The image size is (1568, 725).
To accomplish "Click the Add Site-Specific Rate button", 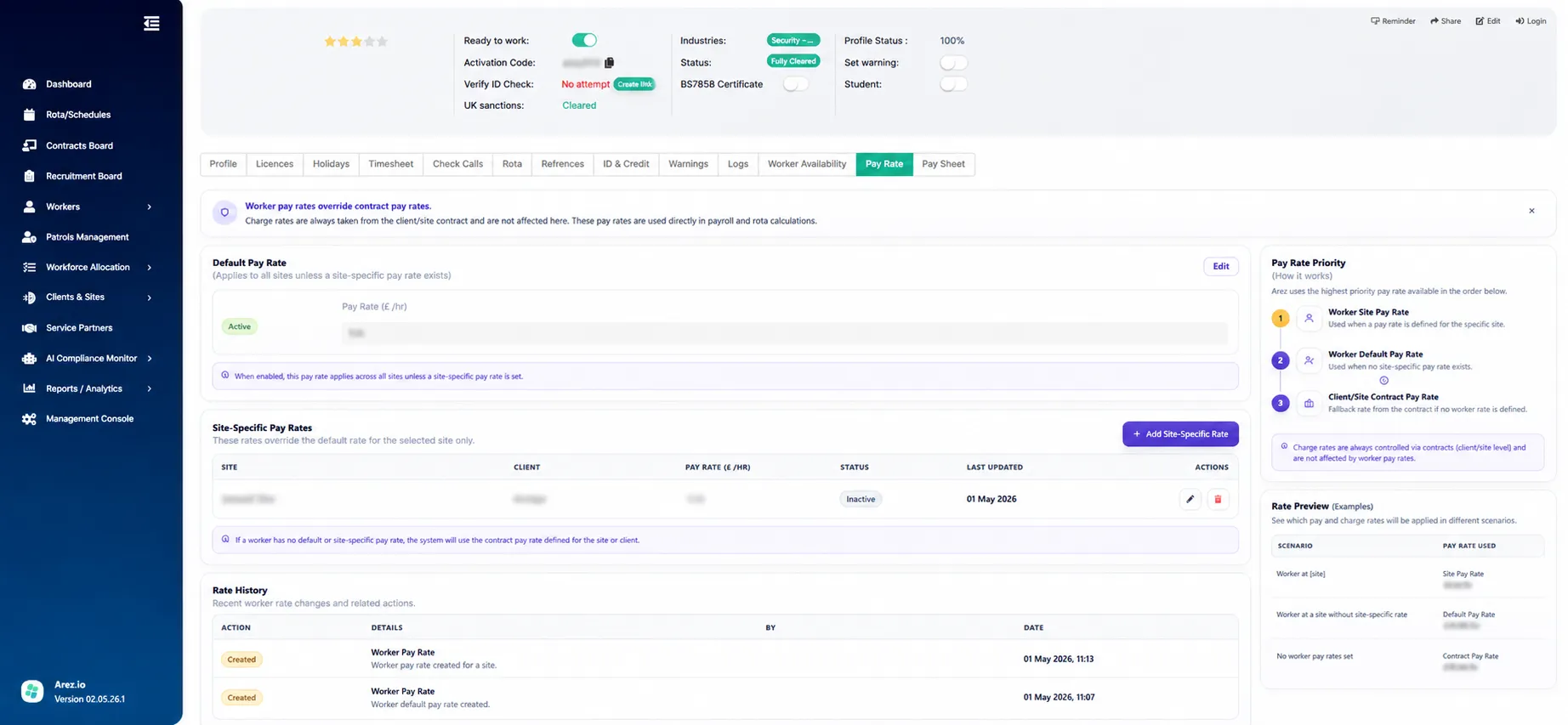I will [x=1180, y=433].
